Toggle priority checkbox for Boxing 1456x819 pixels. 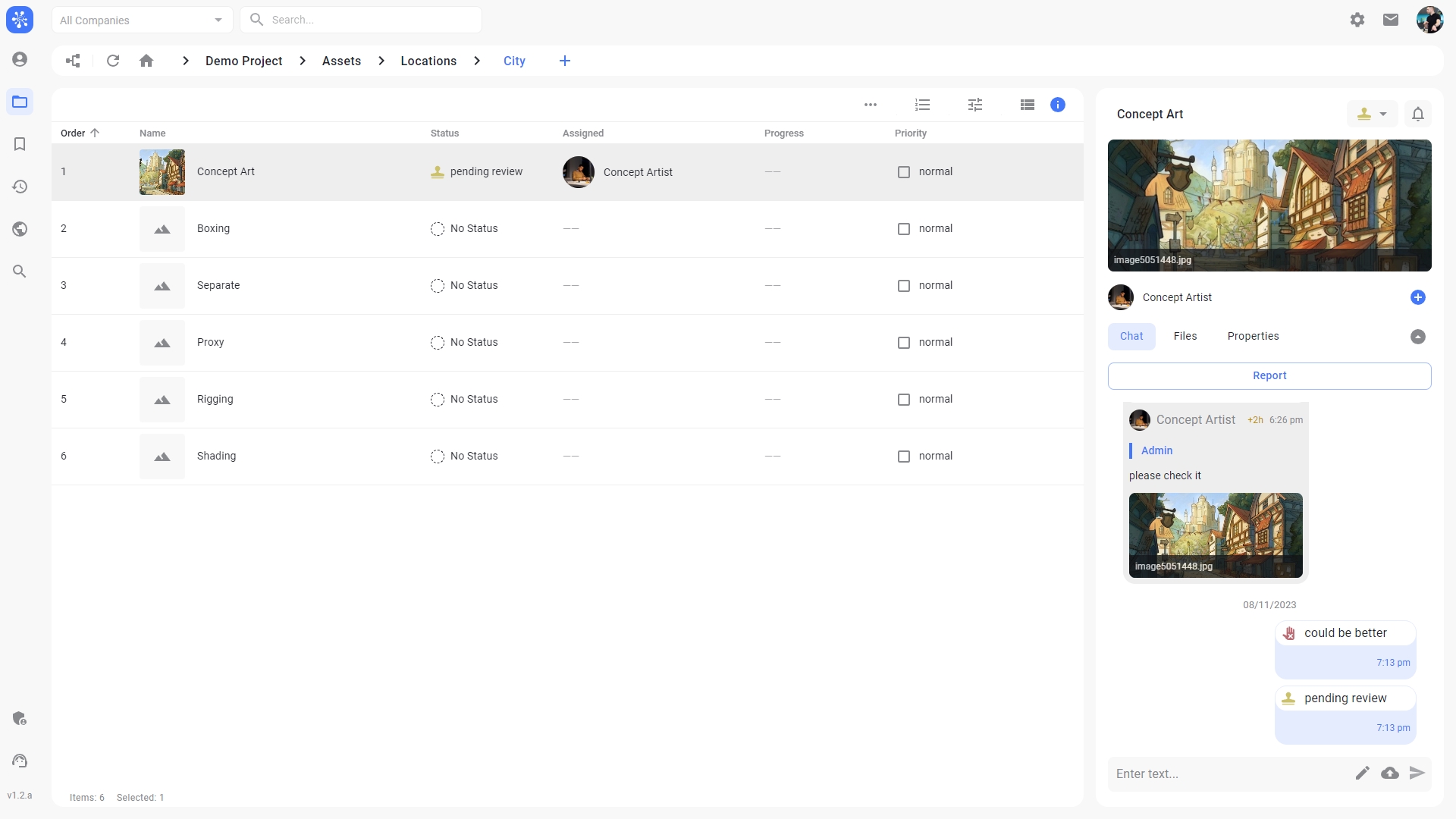904,229
